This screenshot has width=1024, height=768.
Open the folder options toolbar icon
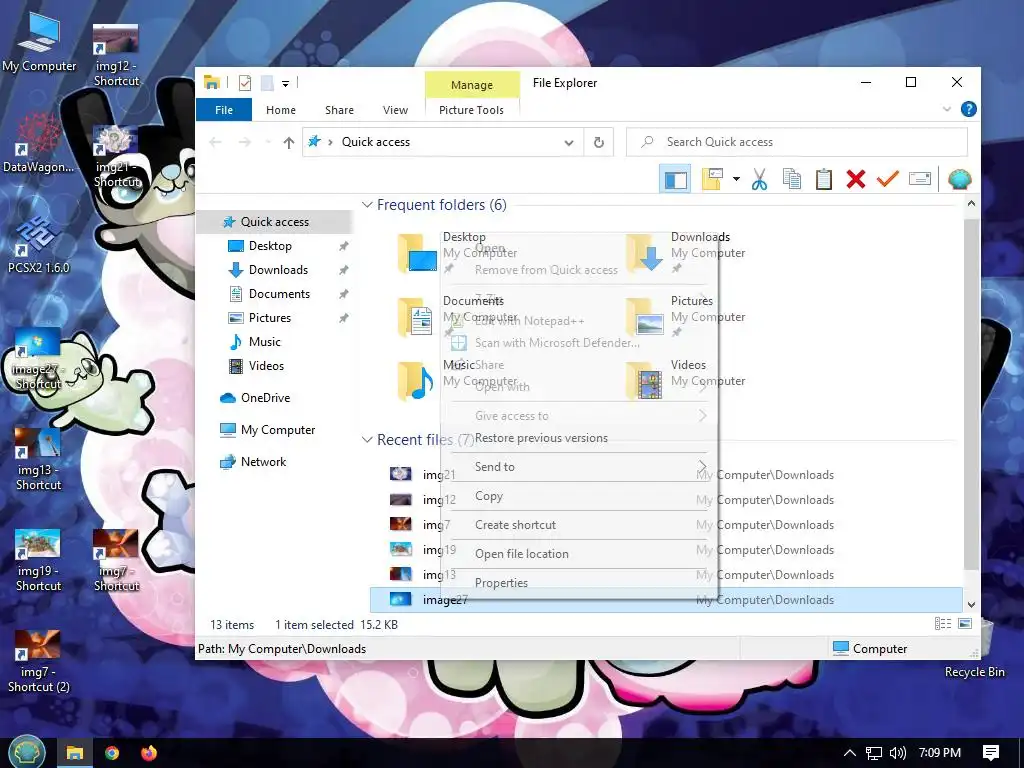tap(712, 179)
